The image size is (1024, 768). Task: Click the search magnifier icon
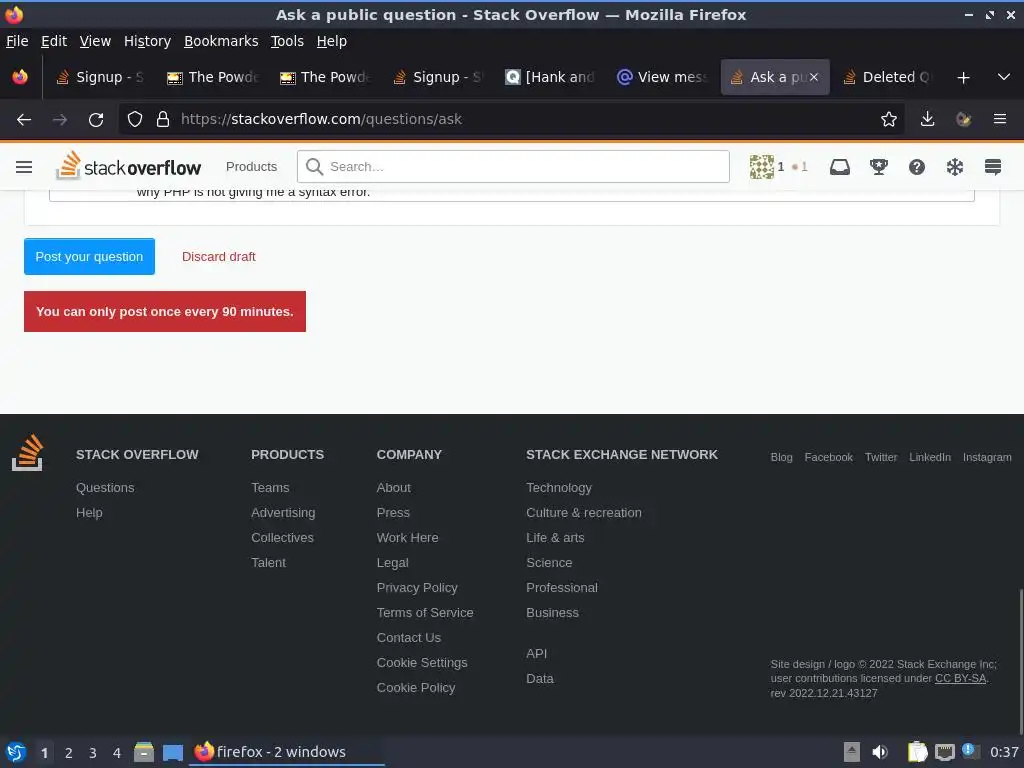(x=314, y=167)
